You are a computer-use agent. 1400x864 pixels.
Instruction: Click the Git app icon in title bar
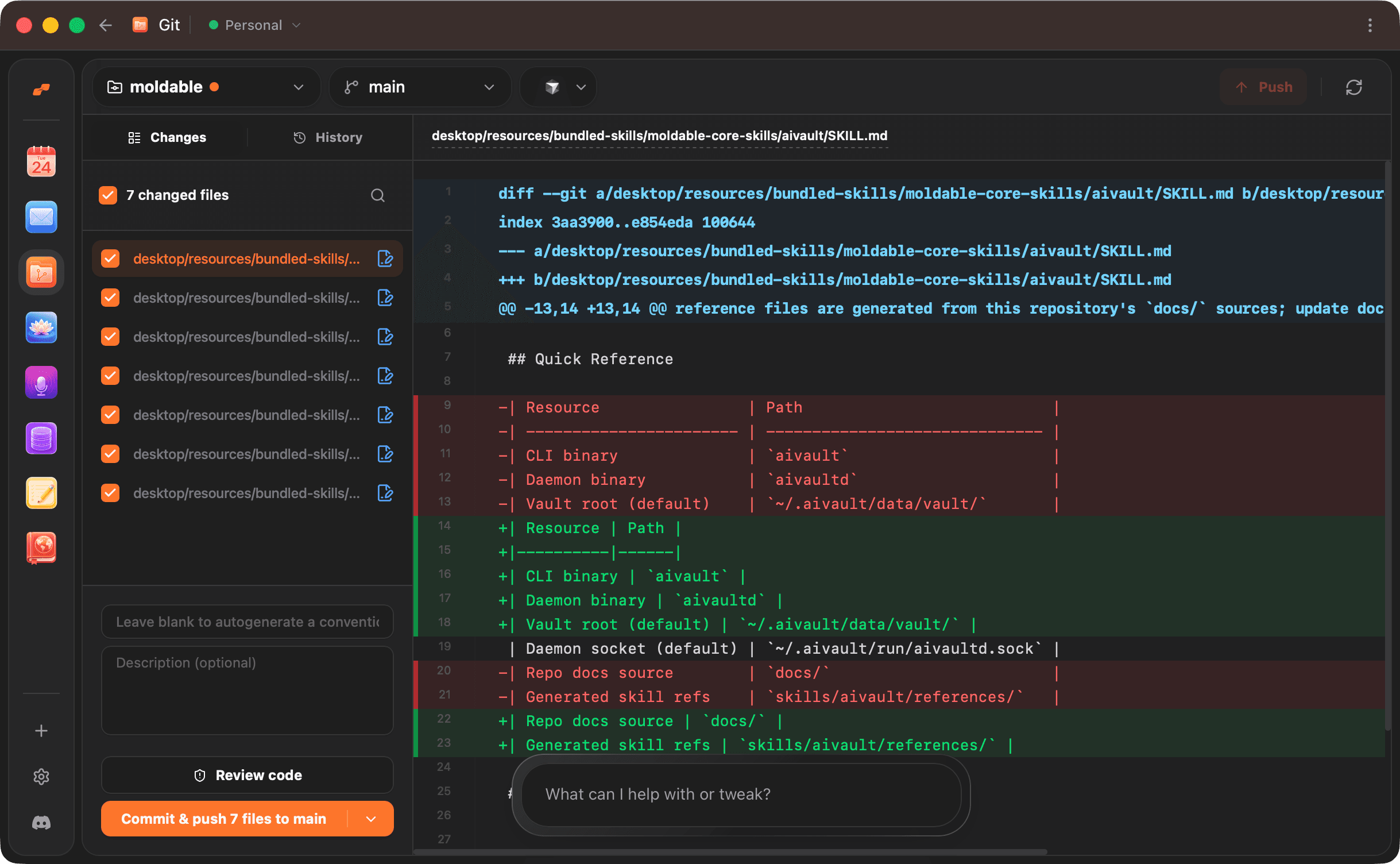point(140,25)
